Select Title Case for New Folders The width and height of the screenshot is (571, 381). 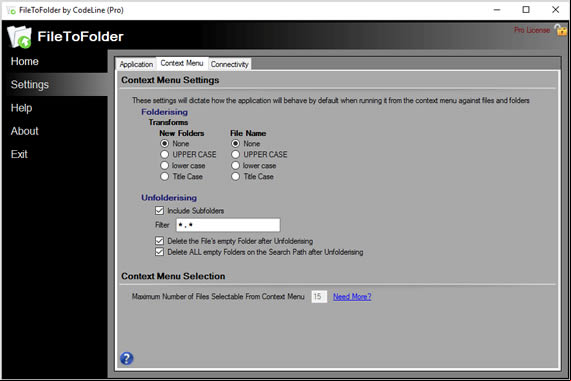(x=165, y=176)
